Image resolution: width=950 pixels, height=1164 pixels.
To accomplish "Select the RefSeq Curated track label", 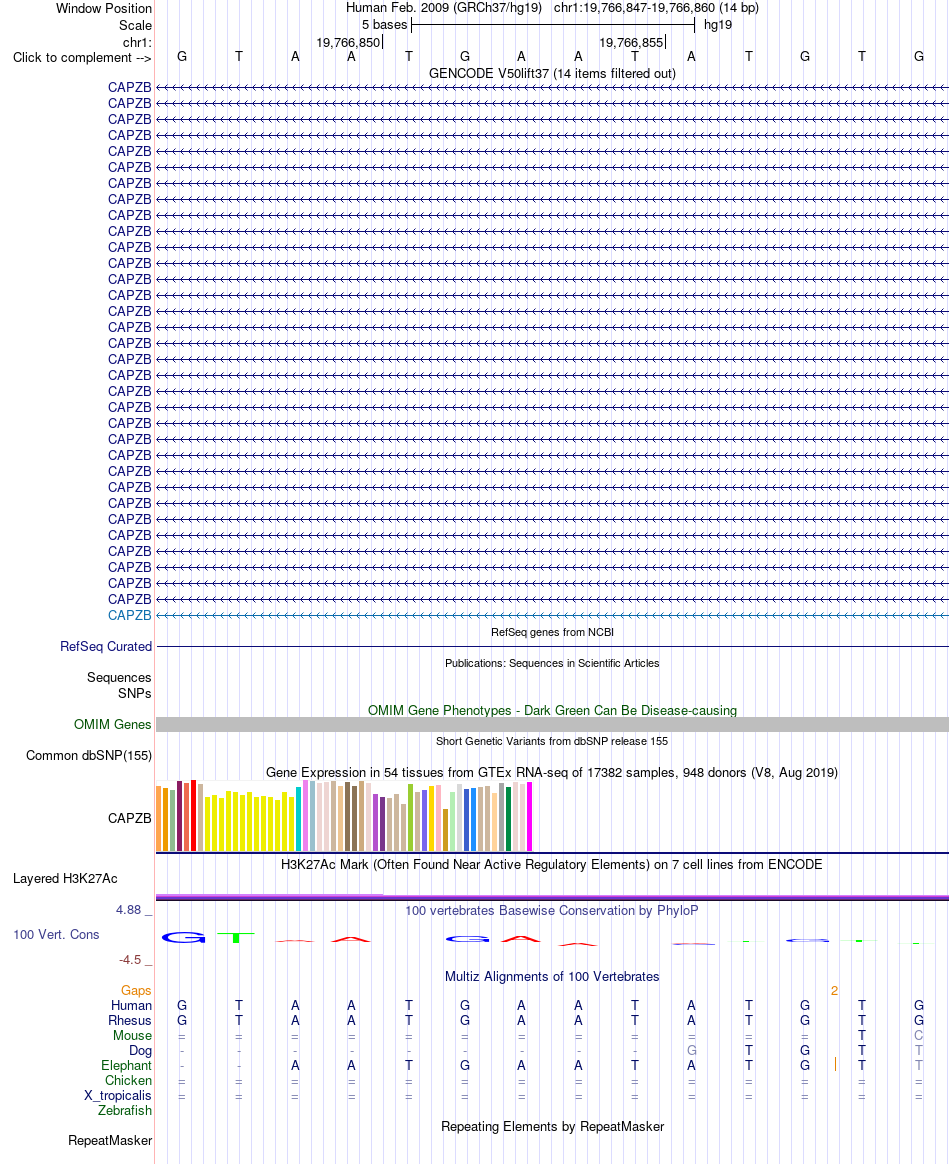I will click(106, 647).
